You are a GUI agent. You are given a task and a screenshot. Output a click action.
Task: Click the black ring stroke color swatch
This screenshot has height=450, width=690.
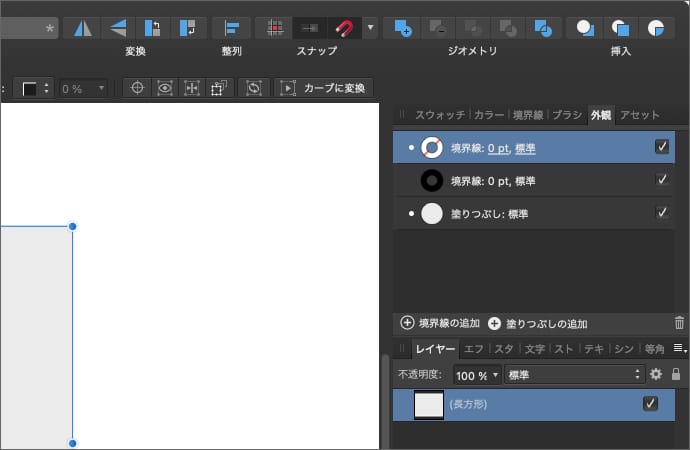[x=432, y=180]
